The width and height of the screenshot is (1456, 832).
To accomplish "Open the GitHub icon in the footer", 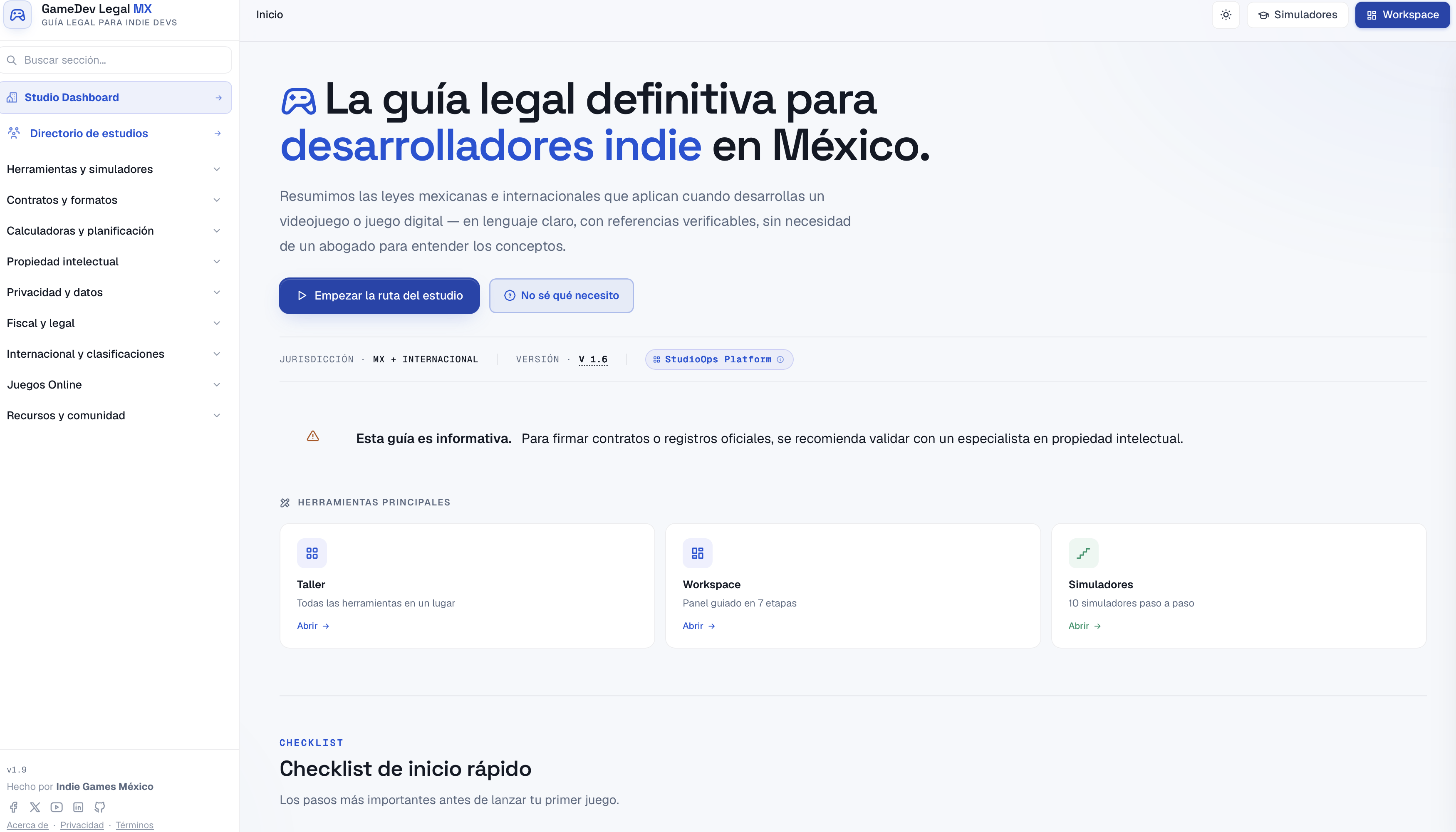I will [100, 807].
